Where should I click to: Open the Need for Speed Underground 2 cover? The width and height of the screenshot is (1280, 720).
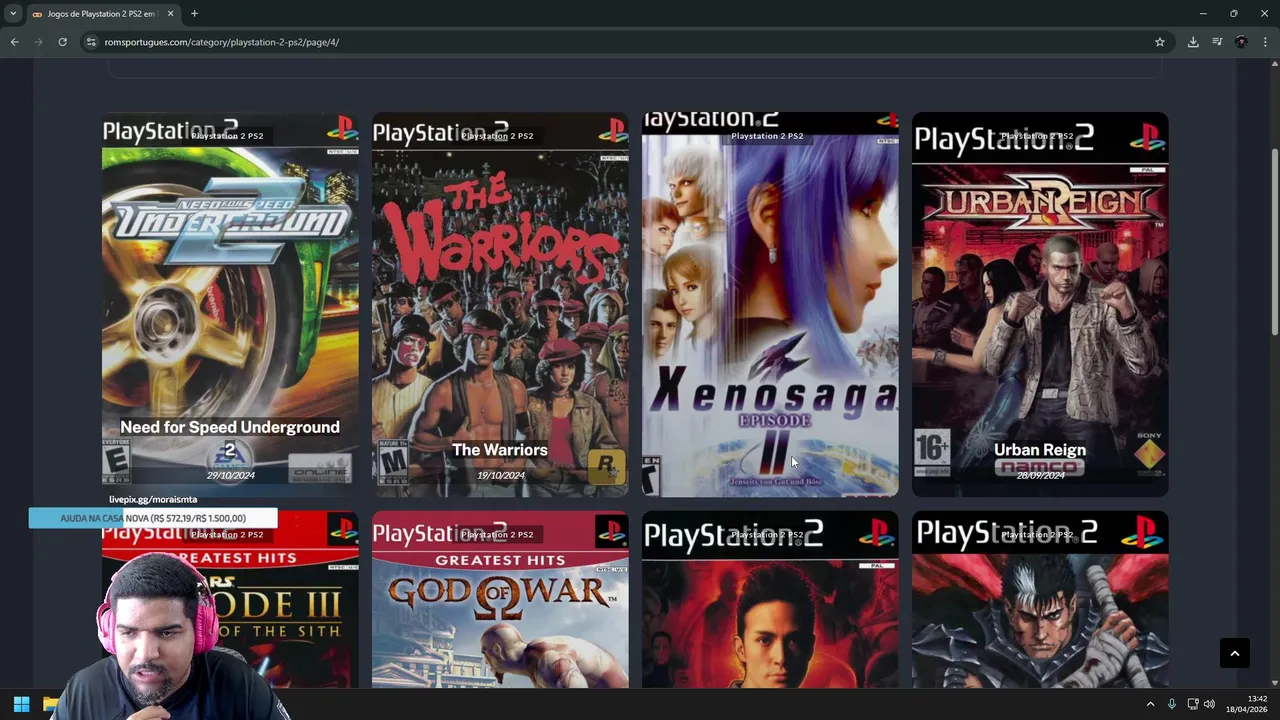pyautogui.click(x=230, y=304)
